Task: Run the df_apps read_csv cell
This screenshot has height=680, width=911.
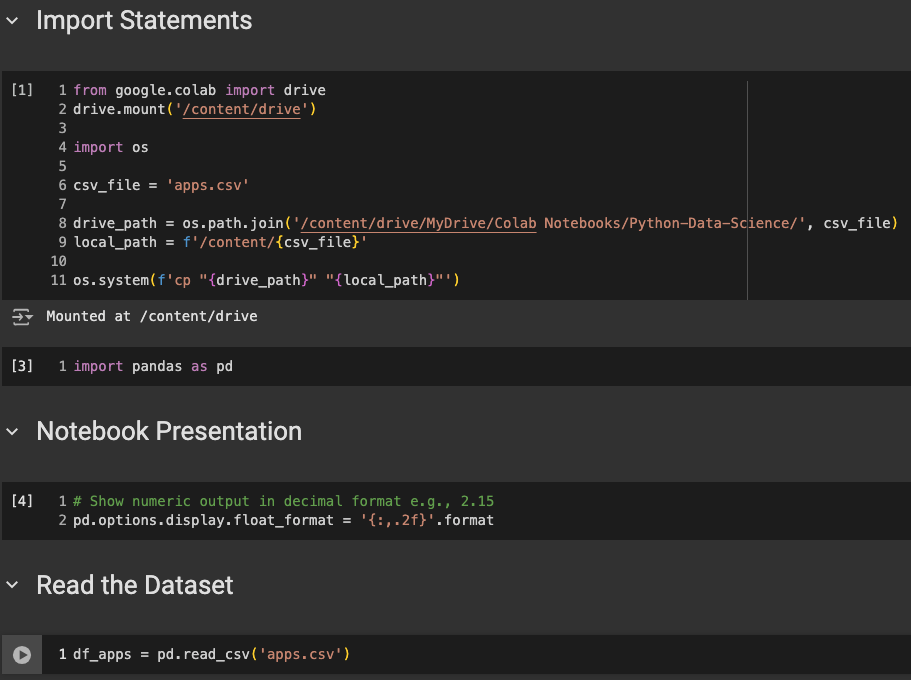Action: (22, 655)
